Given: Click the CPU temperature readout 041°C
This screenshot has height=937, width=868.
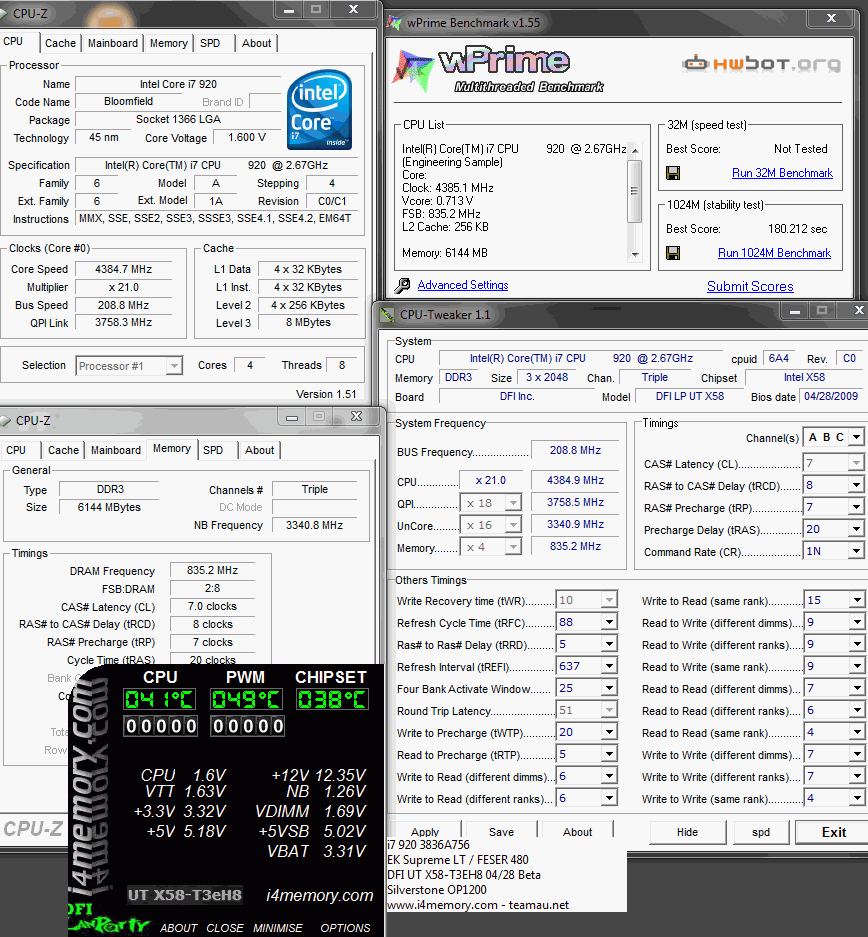Looking at the screenshot, I should click(159, 699).
